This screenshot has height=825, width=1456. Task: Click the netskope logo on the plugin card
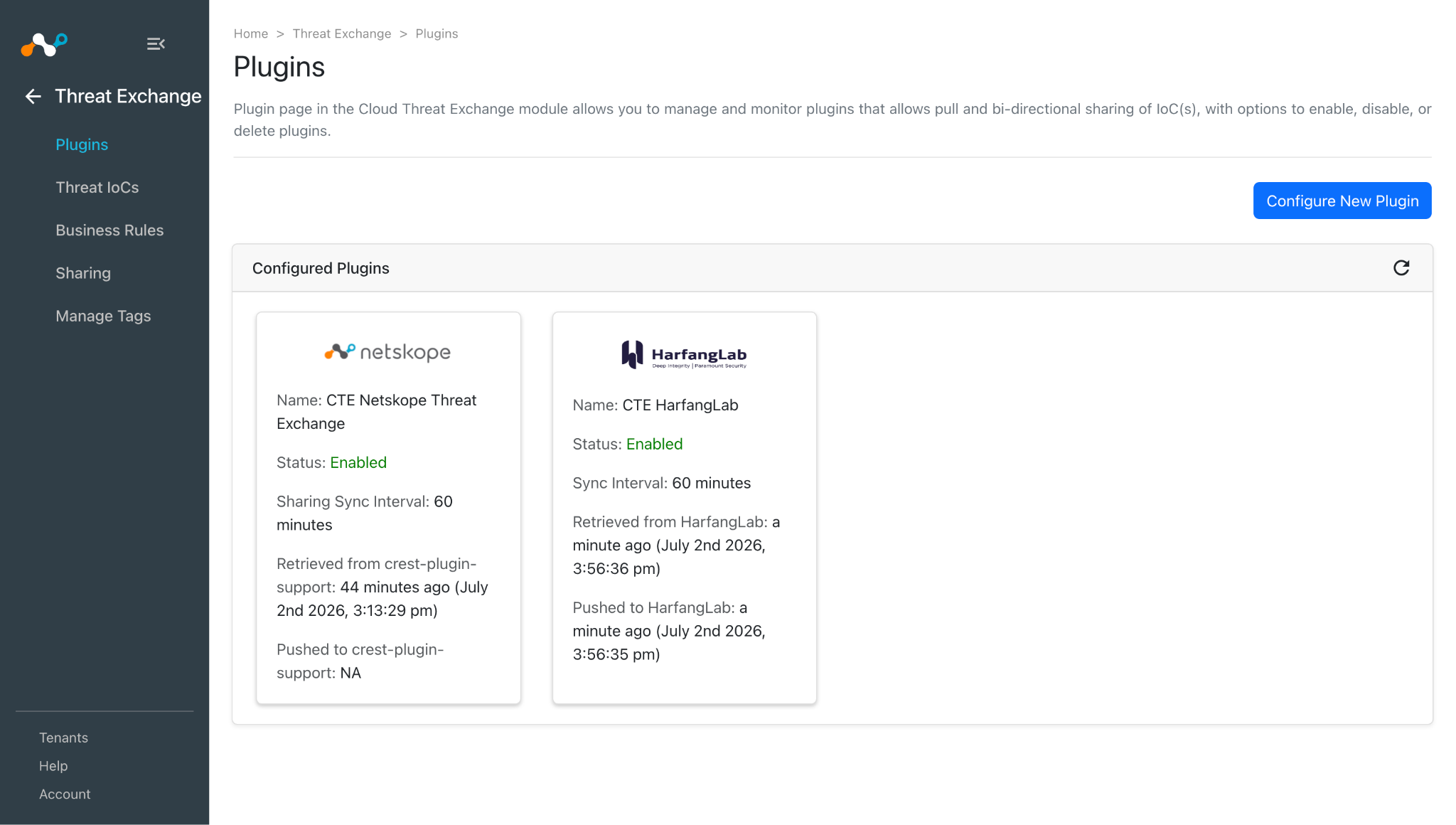(x=387, y=352)
